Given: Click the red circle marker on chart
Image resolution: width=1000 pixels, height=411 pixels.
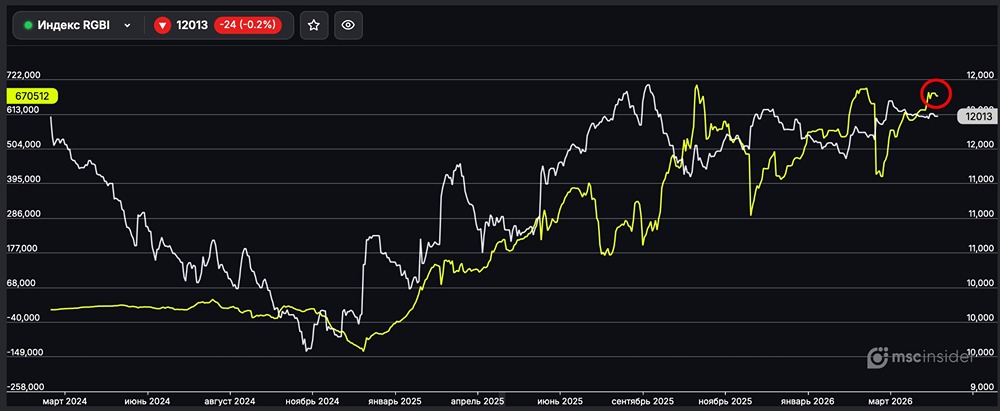Looking at the screenshot, I should click(935, 93).
